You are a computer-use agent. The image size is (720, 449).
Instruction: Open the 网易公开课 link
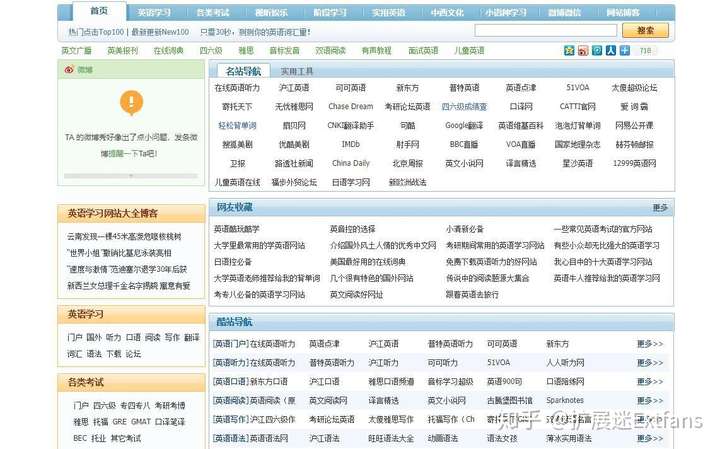coord(634,125)
